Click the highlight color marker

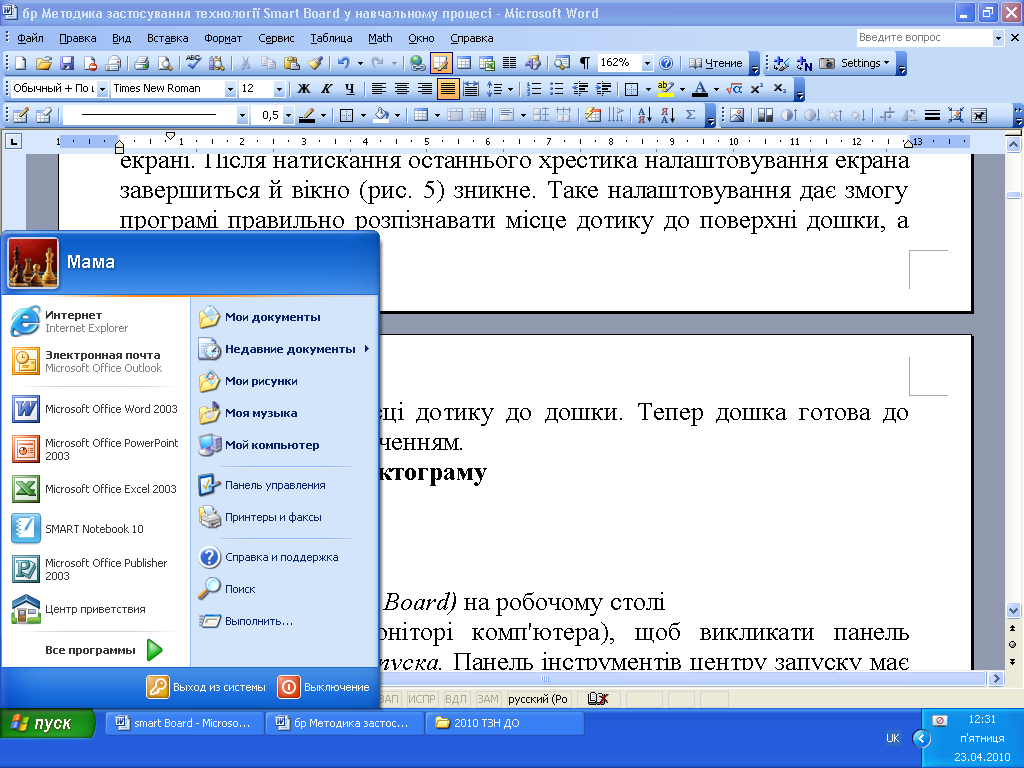point(665,88)
